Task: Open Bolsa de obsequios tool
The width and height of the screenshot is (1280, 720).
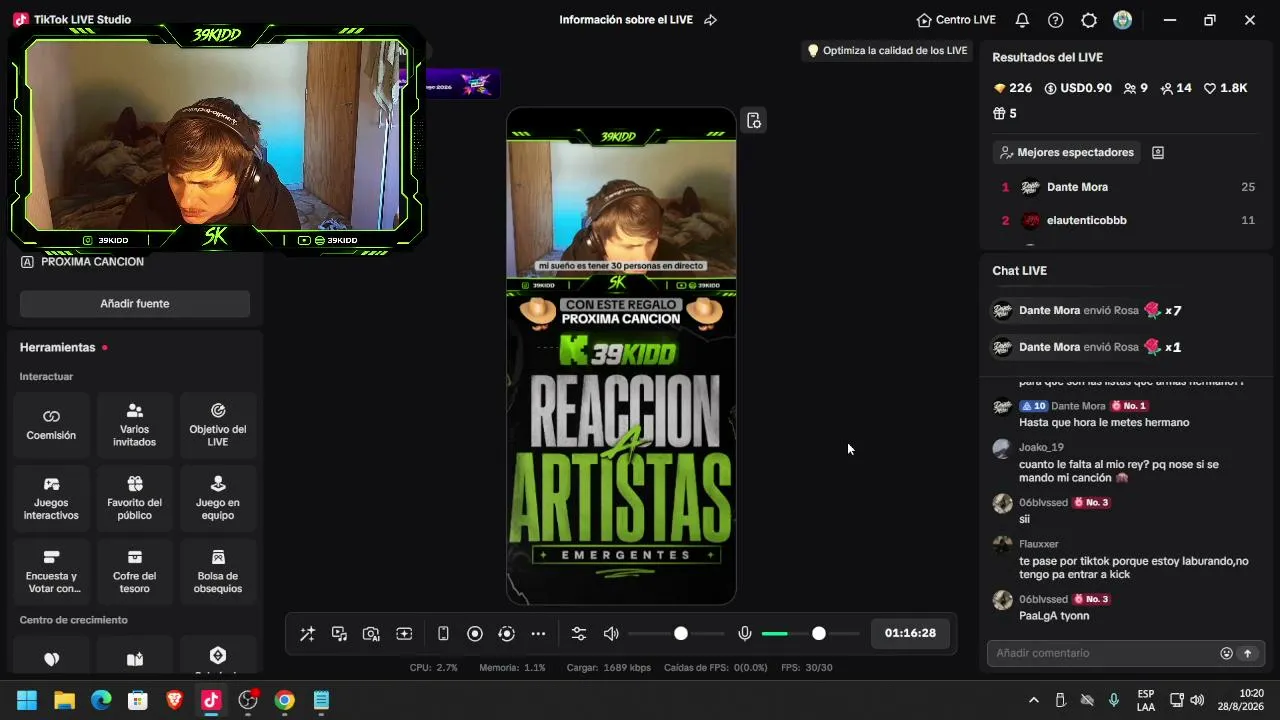Action: (x=218, y=571)
